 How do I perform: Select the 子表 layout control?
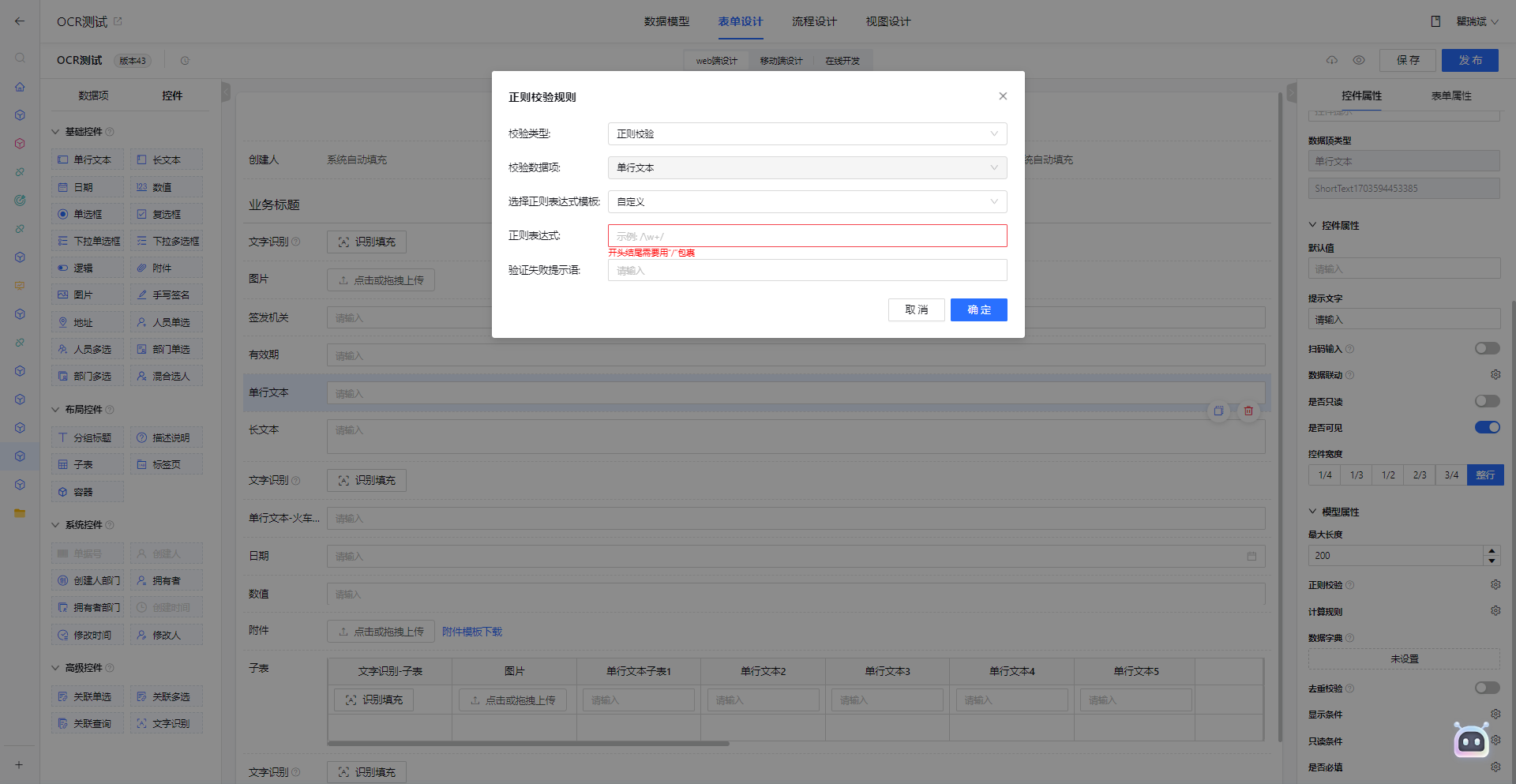pyautogui.click(x=88, y=465)
